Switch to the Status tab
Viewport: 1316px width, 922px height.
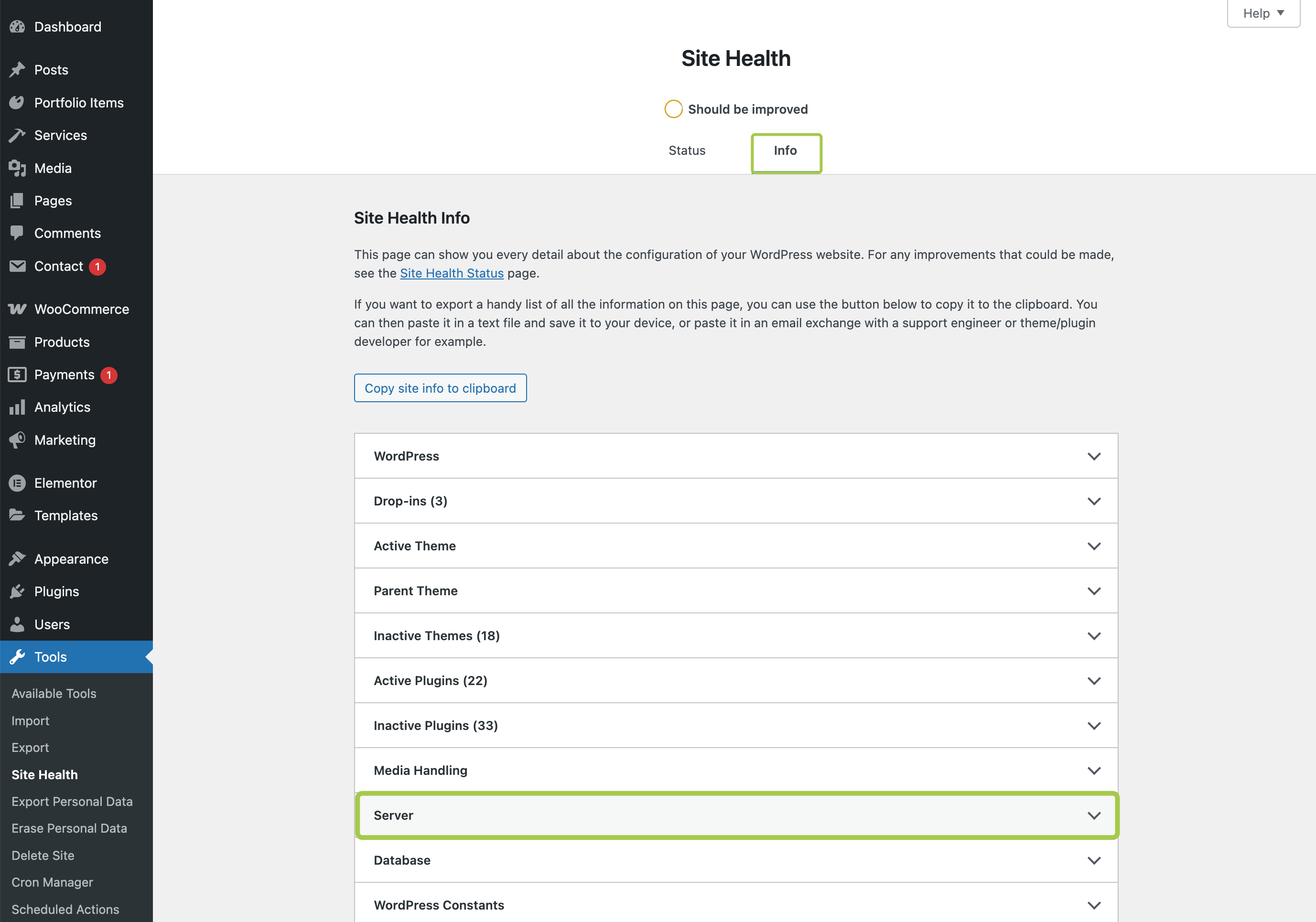click(x=687, y=150)
